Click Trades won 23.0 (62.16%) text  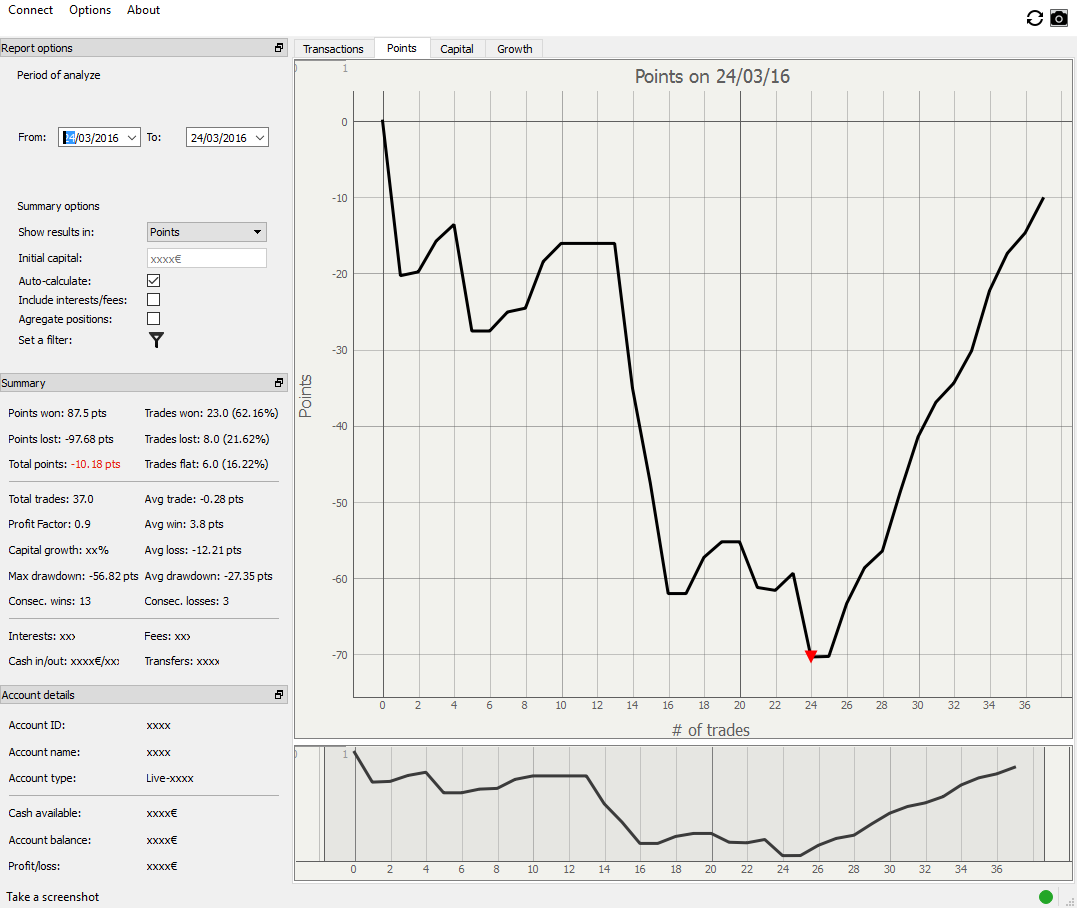(212, 413)
